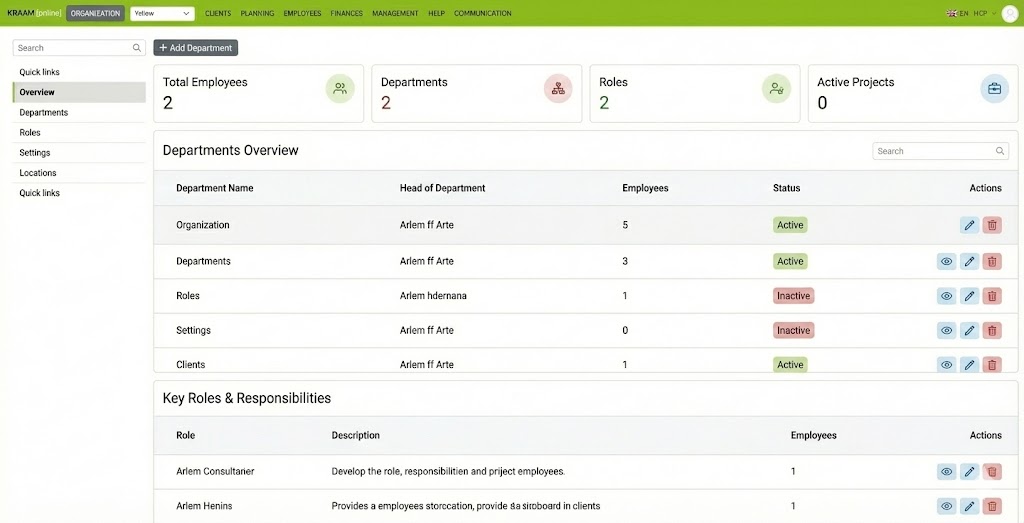Select Settings in the sidebar

(79, 153)
